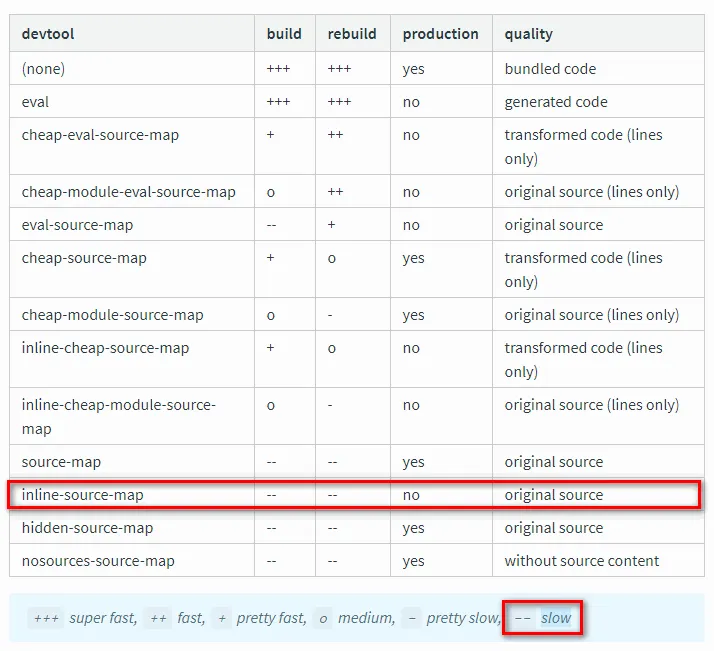This screenshot has width=714, height=651.
Task: Click 'cheap-module-source-map' row name
Action: point(112,315)
